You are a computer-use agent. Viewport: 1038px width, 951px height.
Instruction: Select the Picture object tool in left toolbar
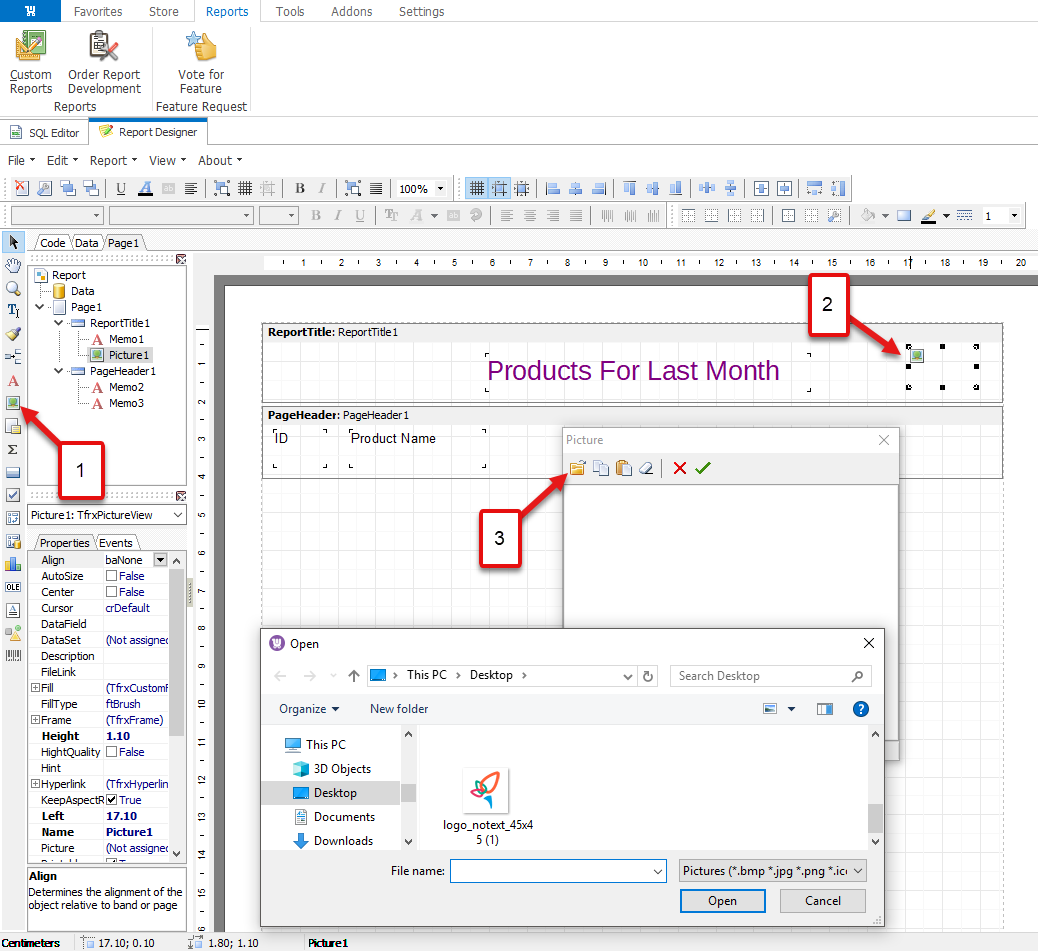pos(13,403)
